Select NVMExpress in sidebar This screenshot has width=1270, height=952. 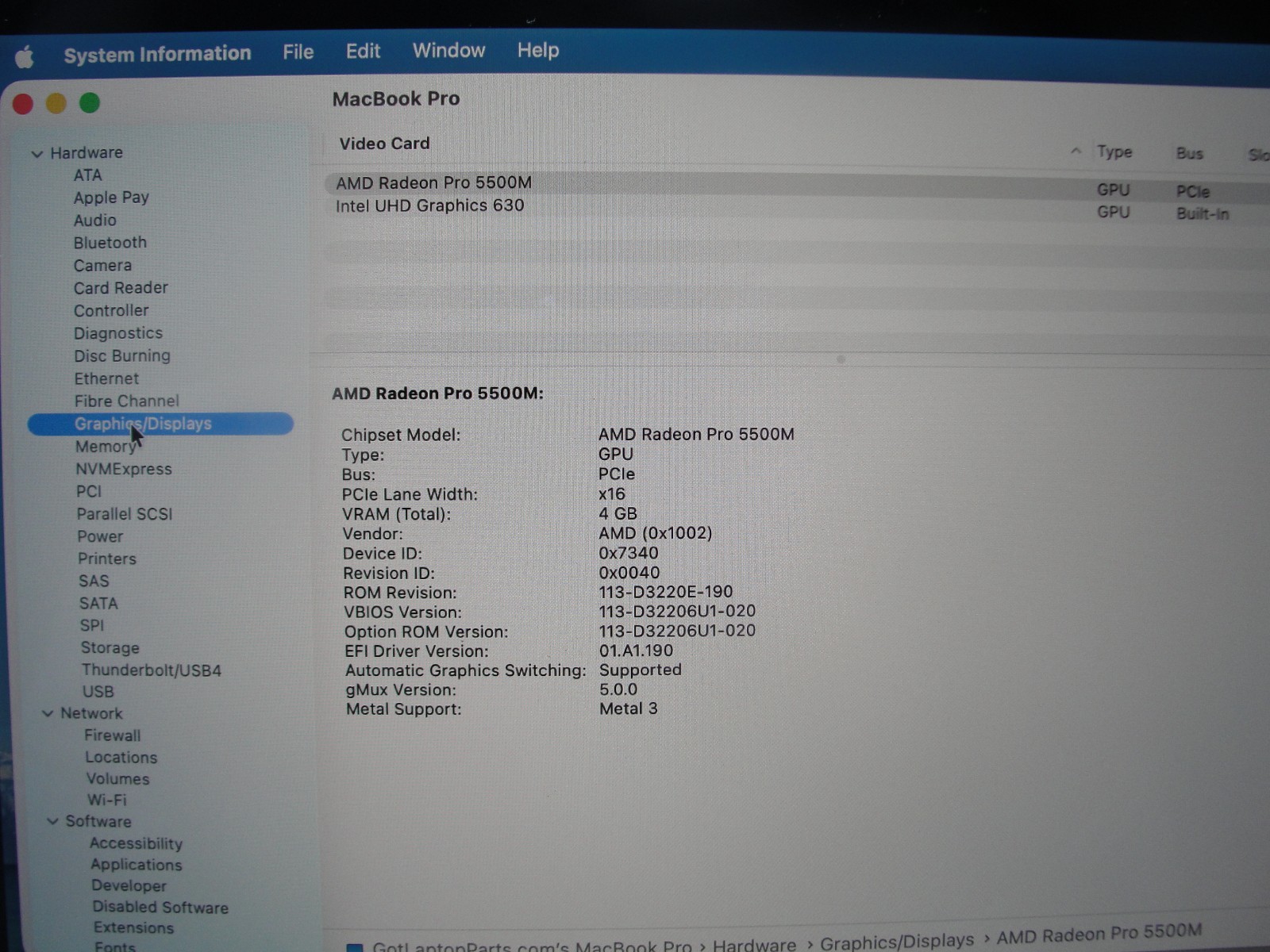123,469
